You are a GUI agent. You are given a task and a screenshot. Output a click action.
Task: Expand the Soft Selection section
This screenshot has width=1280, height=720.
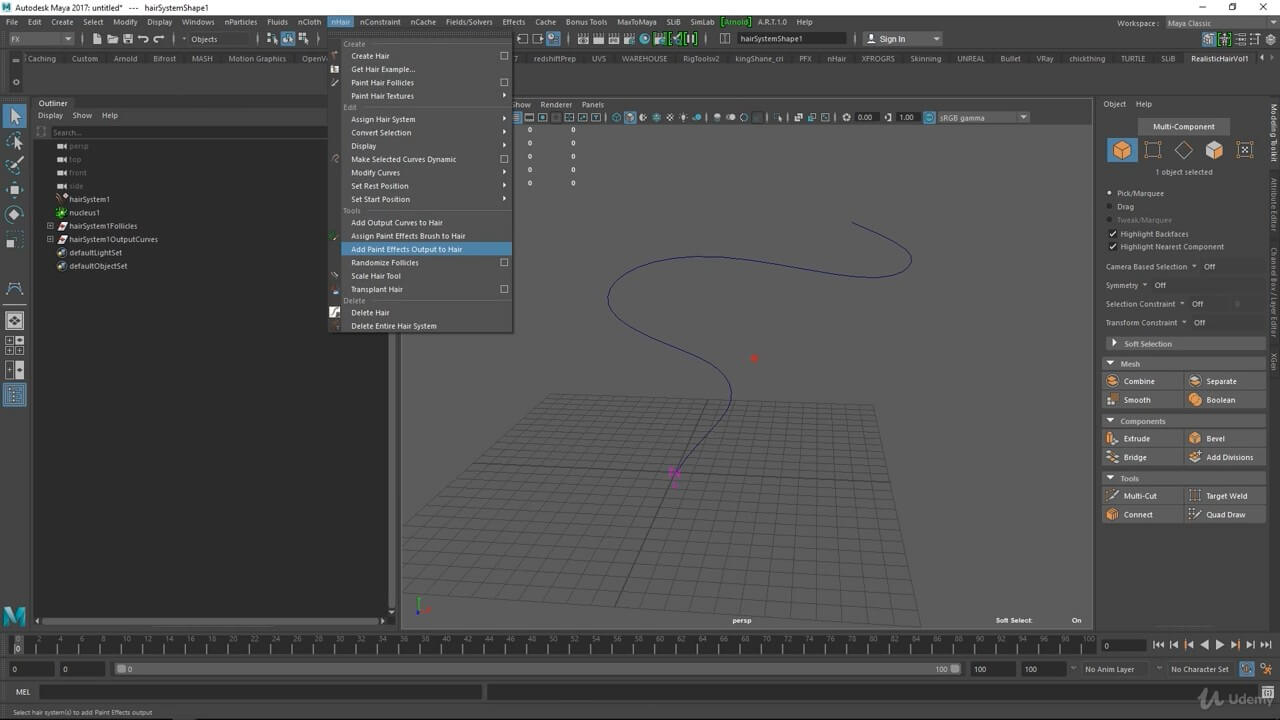pyautogui.click(x=1115, y=344)
